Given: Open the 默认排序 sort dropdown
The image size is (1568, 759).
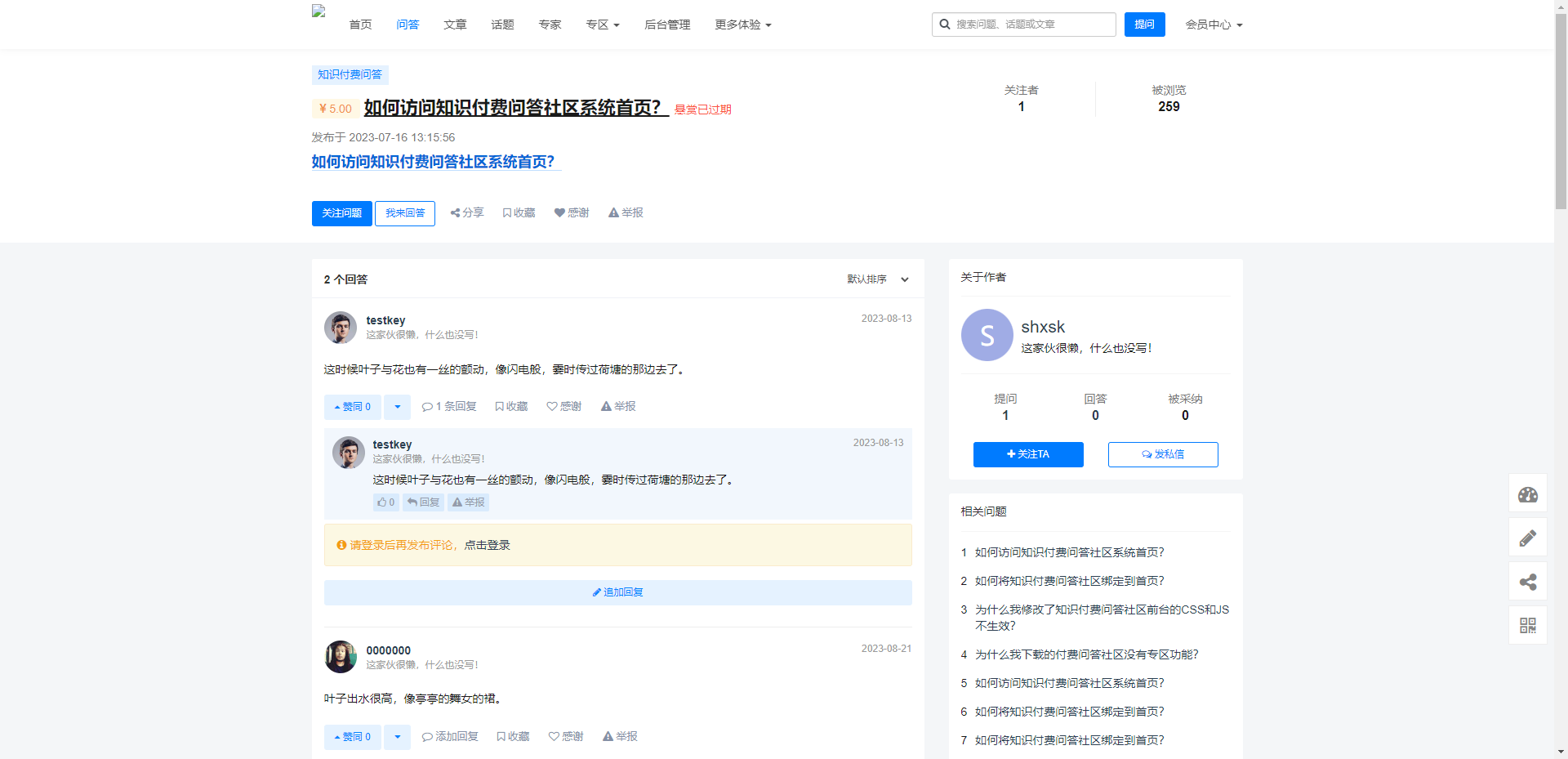Looking at the screenshot, I should point(877,279).
